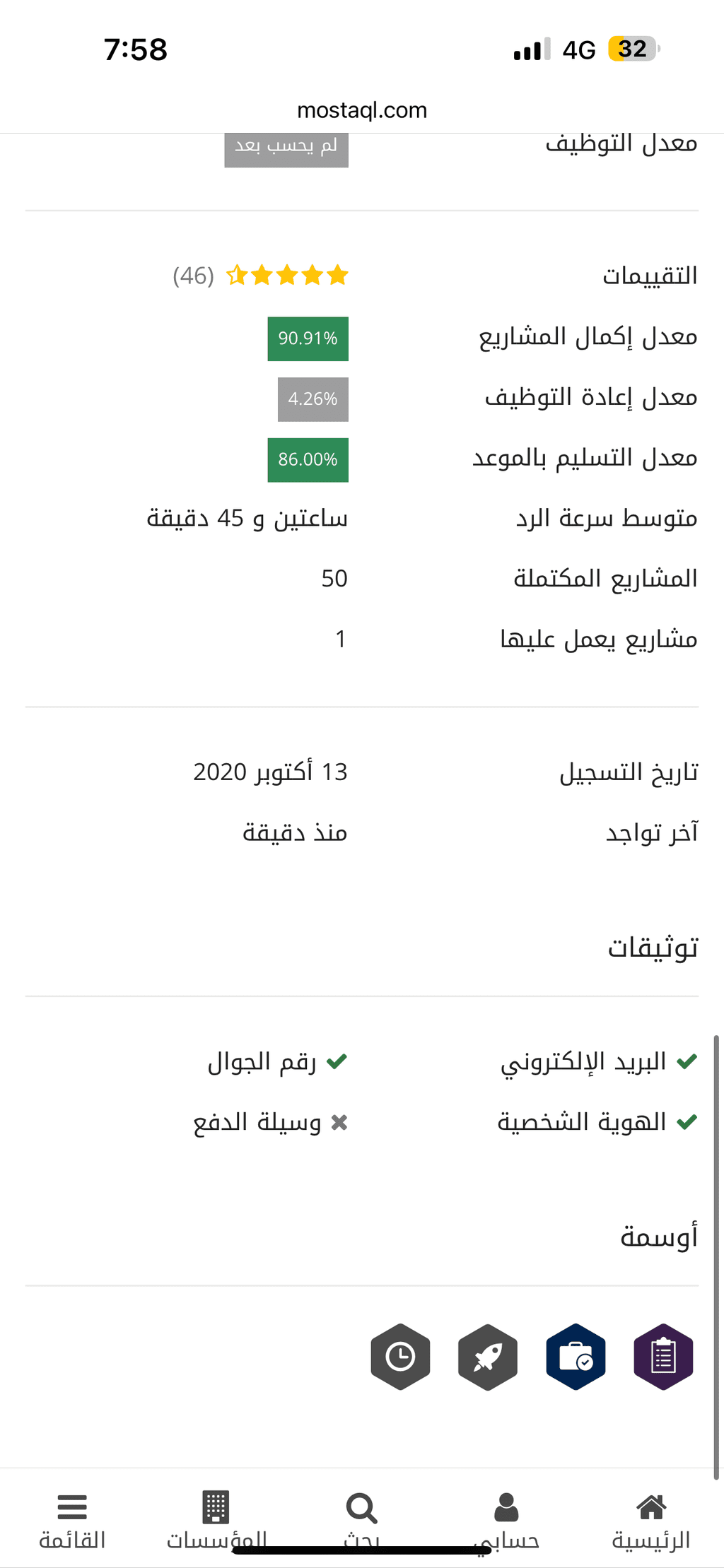Click رقم الجوال verified checkmark
The image size is (724, 1568).
337,1061
